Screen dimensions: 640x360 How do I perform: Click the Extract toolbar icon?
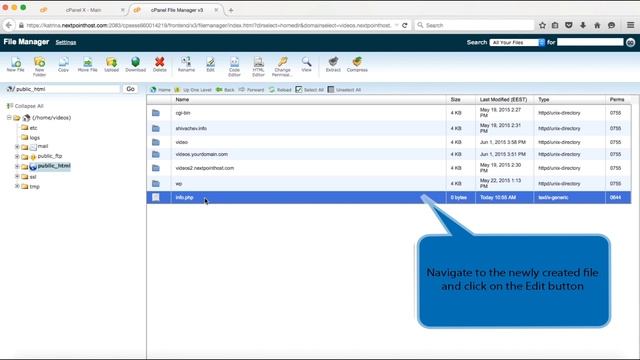pyautogui.click(x=333, y=64)
